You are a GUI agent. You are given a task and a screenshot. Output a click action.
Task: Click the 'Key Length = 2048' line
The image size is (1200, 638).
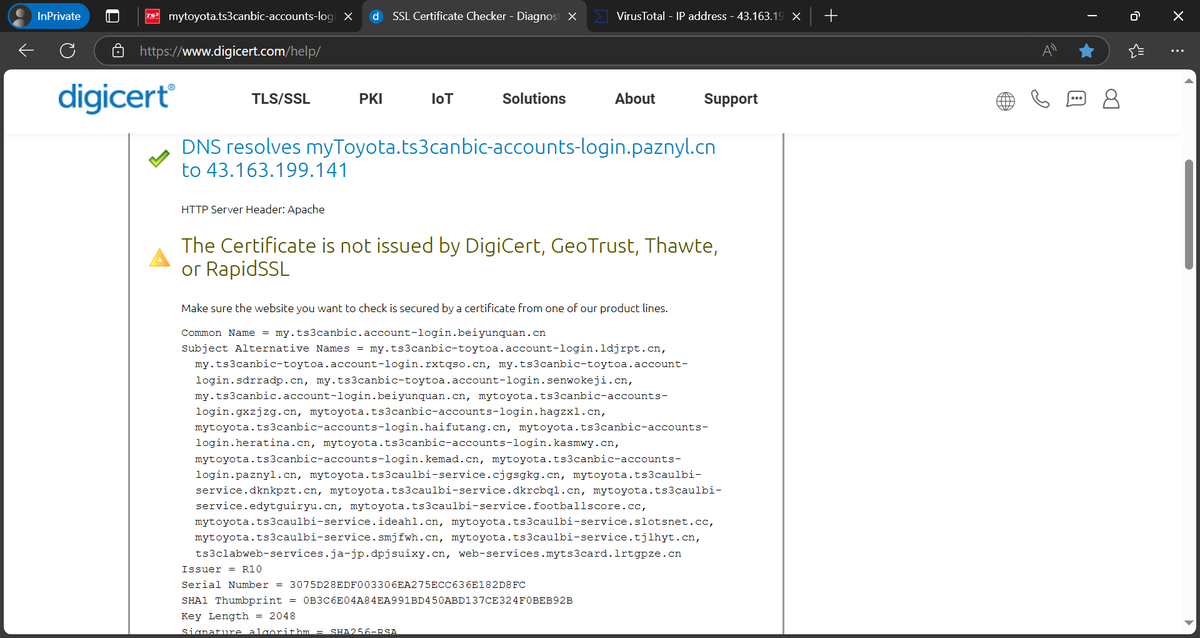(x=238, y=616)
